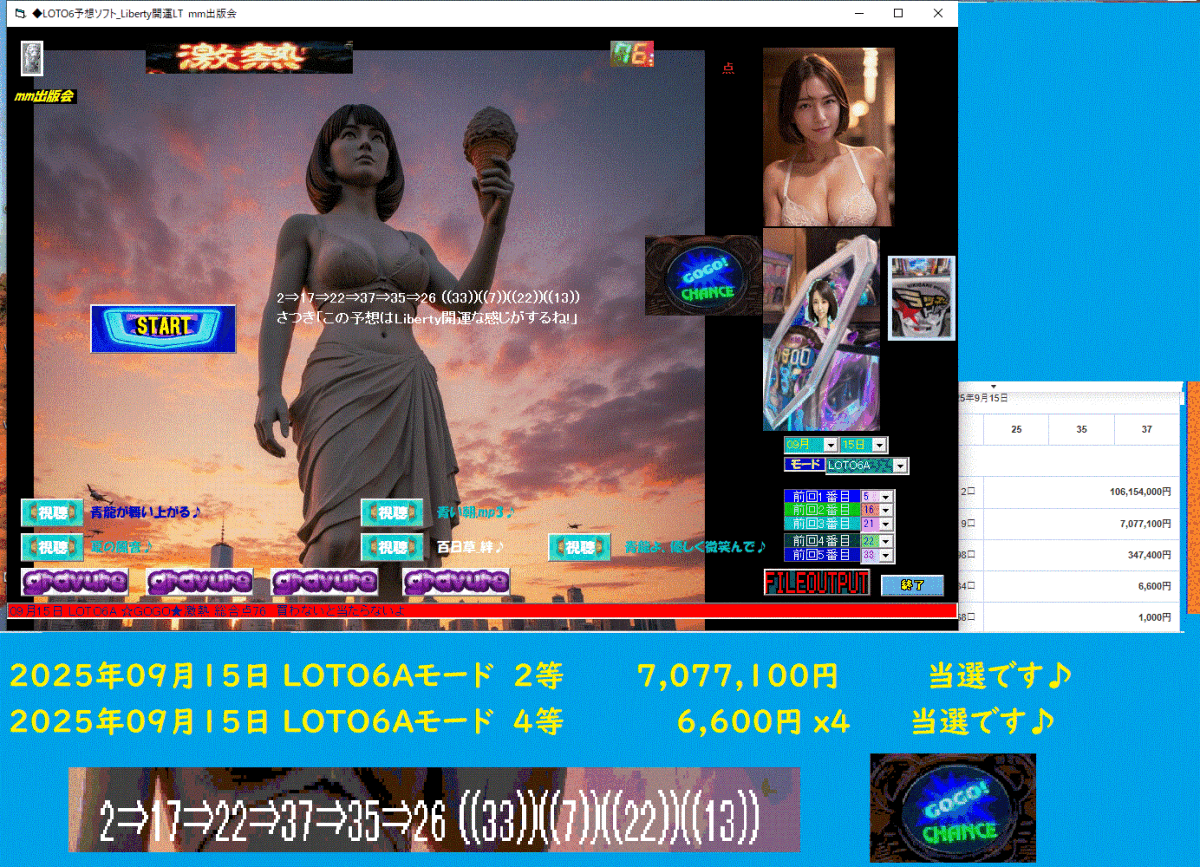
Task: Click the GOGO! CHANCE lamp beside the slot machine
Action: (703, 276)
